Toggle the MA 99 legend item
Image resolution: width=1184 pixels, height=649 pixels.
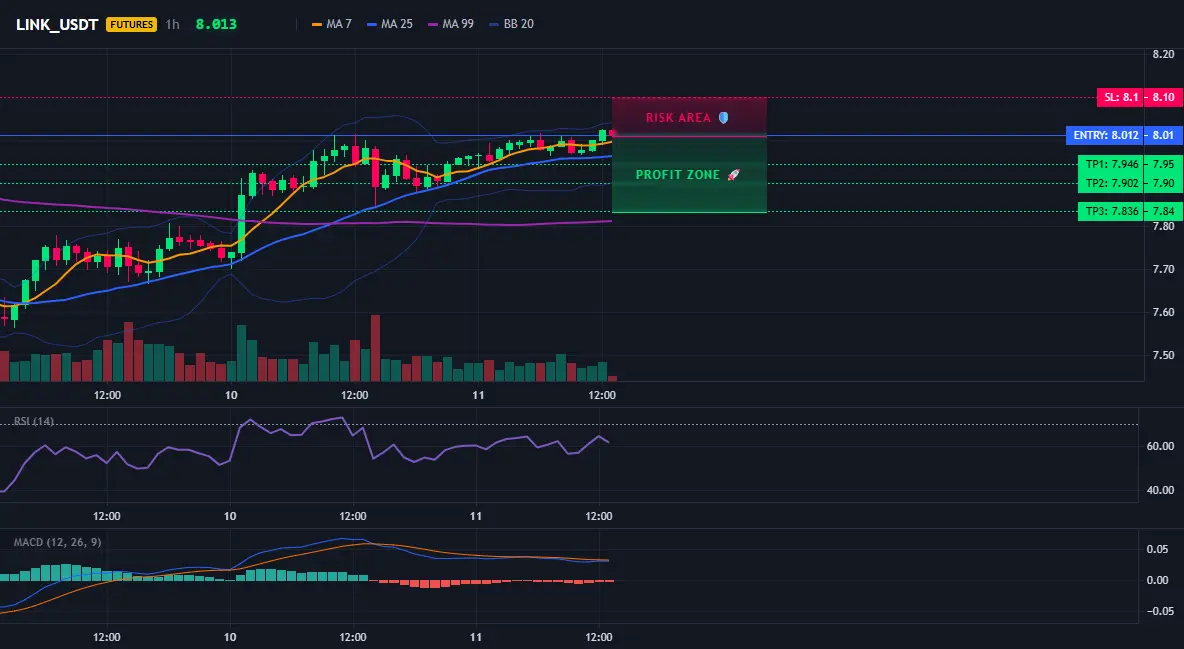(x=451, y=24)
